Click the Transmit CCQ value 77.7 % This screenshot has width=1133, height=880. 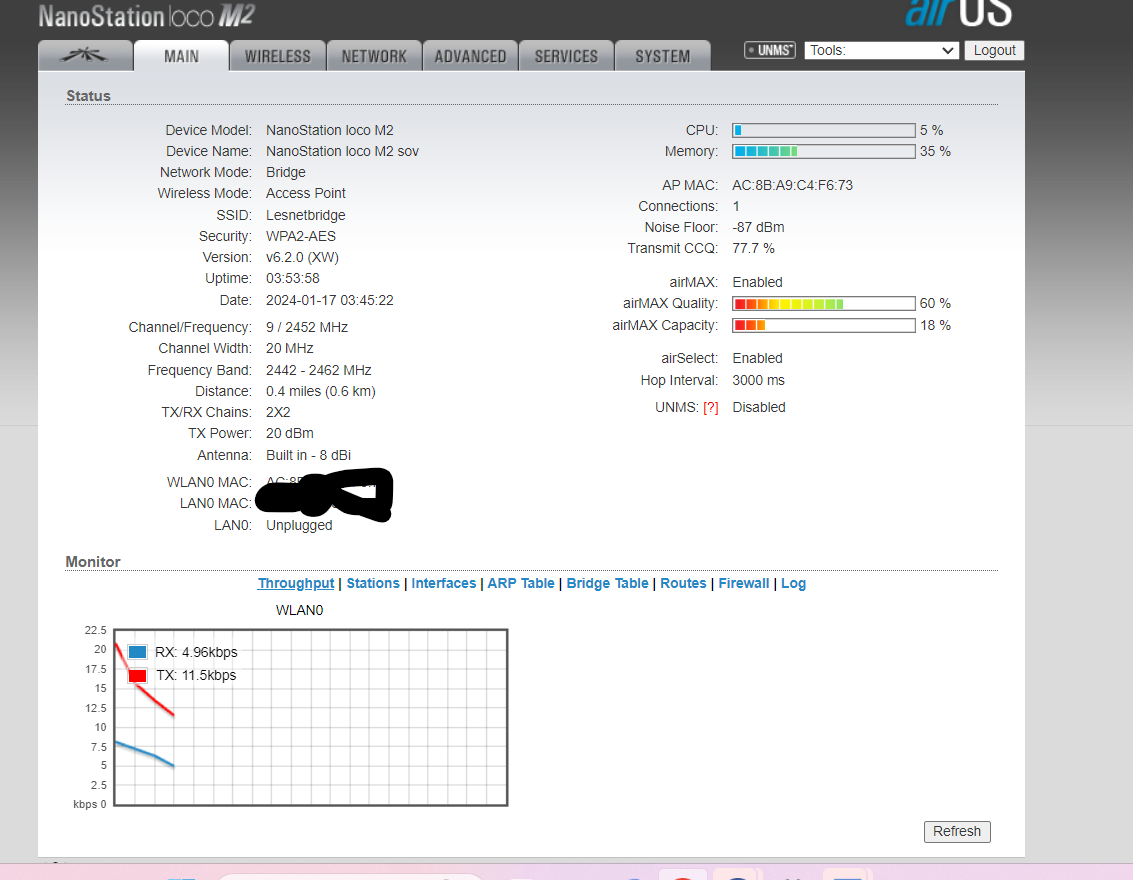coord(753,249)
